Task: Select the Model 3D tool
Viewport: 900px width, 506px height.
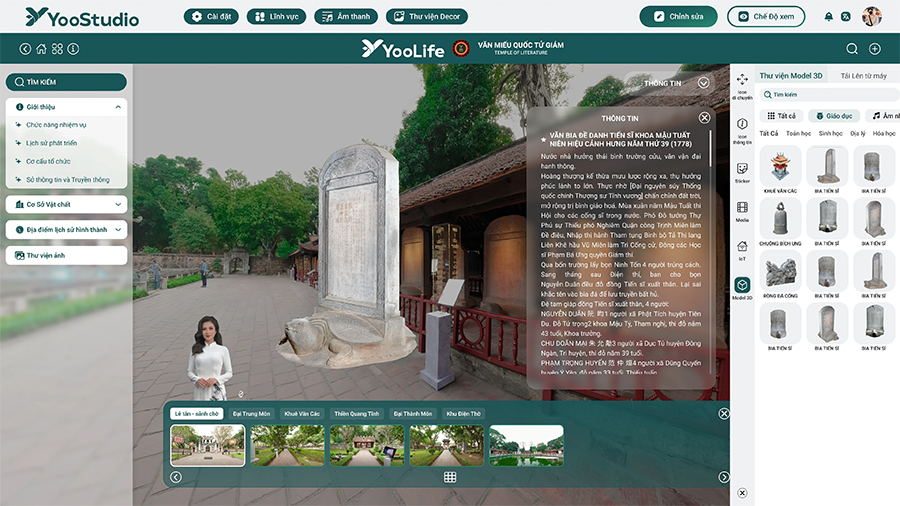Action: click(742, 288)
